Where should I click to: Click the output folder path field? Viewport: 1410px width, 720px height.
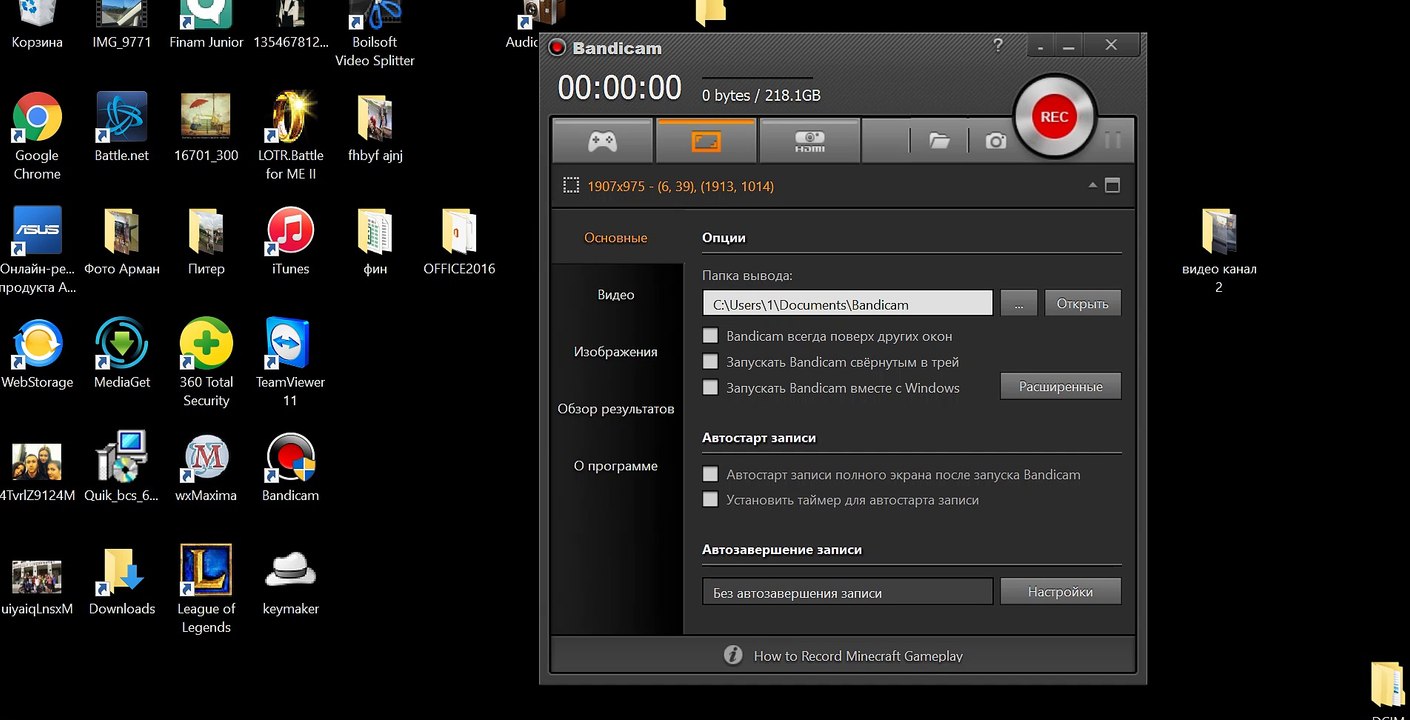[x=848, y=303]
